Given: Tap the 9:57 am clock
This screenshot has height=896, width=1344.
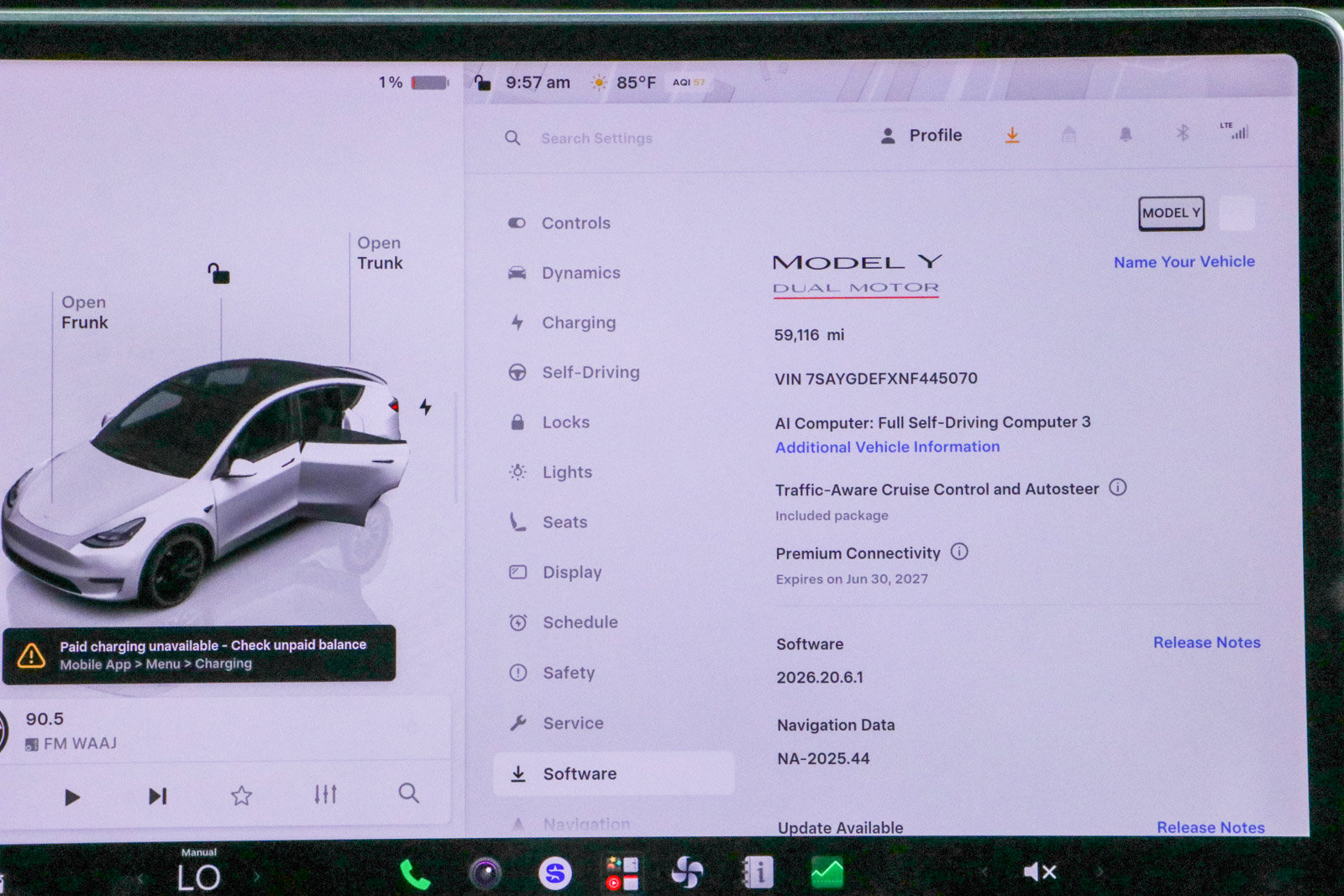Looking at the screenshot, I should coord(538,82).
